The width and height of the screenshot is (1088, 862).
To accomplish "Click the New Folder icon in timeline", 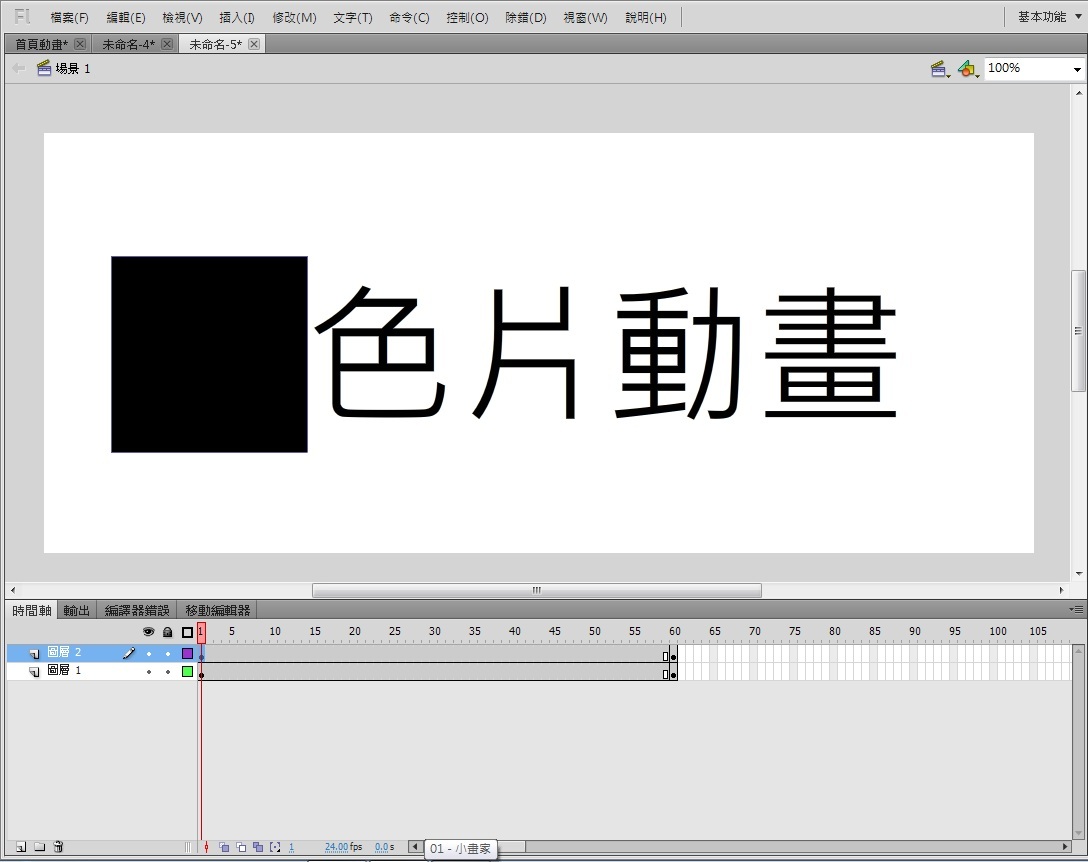I will pos(40,847).
